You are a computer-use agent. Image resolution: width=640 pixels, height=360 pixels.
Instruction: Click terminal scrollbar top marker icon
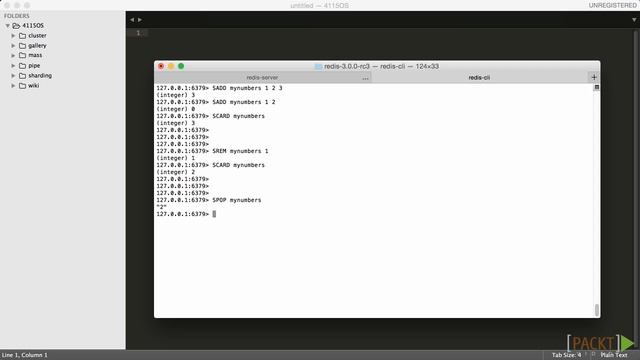596,87
